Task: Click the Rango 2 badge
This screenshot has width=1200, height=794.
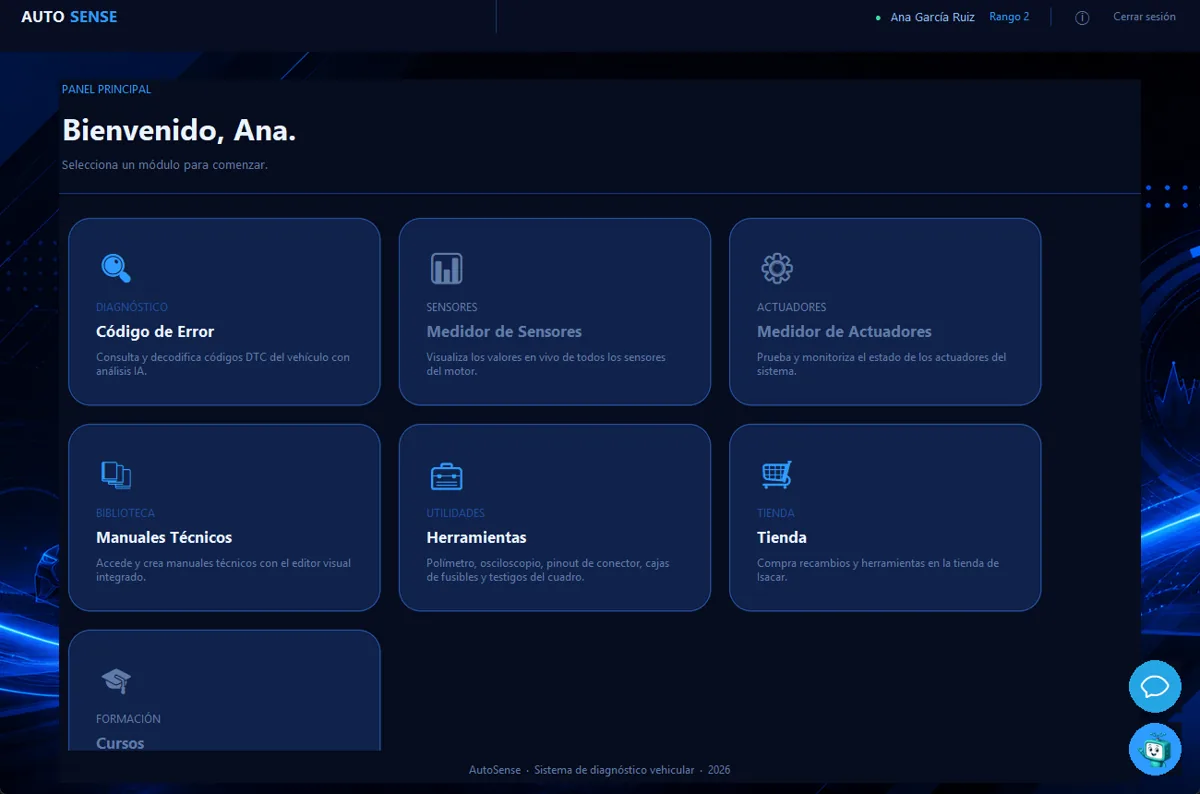Action: click(1009, 17)
